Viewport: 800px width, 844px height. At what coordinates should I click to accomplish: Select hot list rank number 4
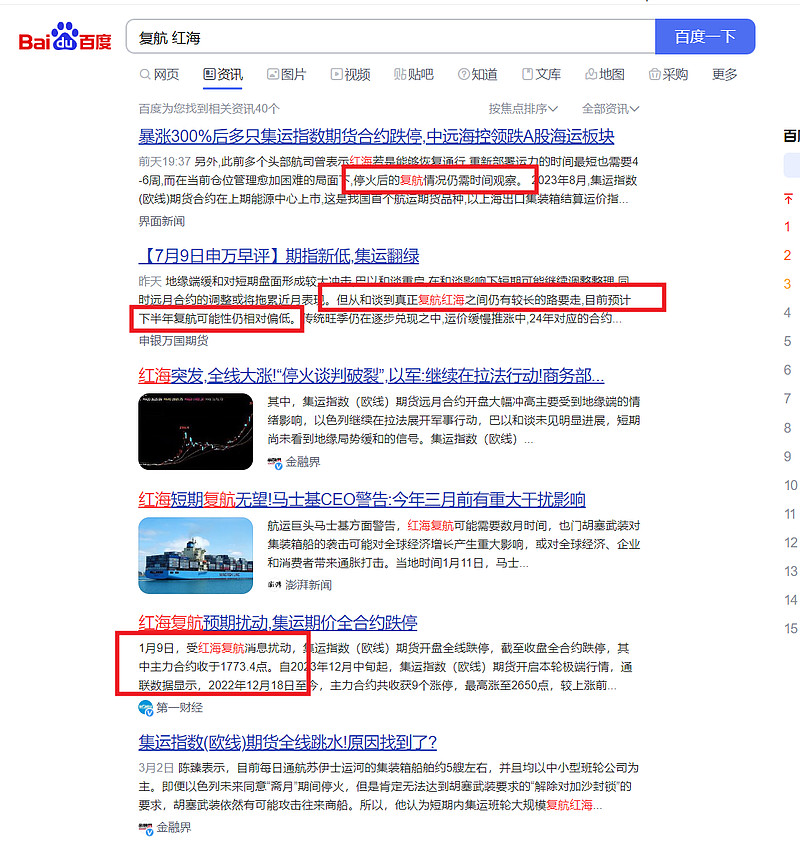click(787, 313)
